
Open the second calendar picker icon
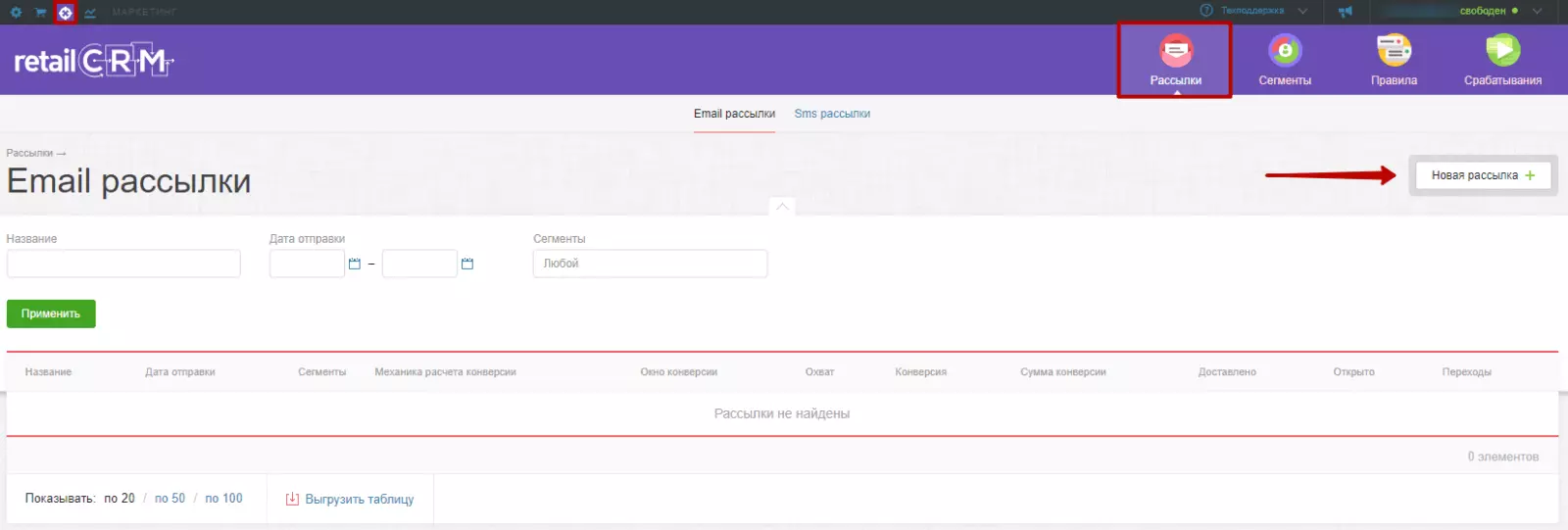pyautogui.click(x=467, y=264)
